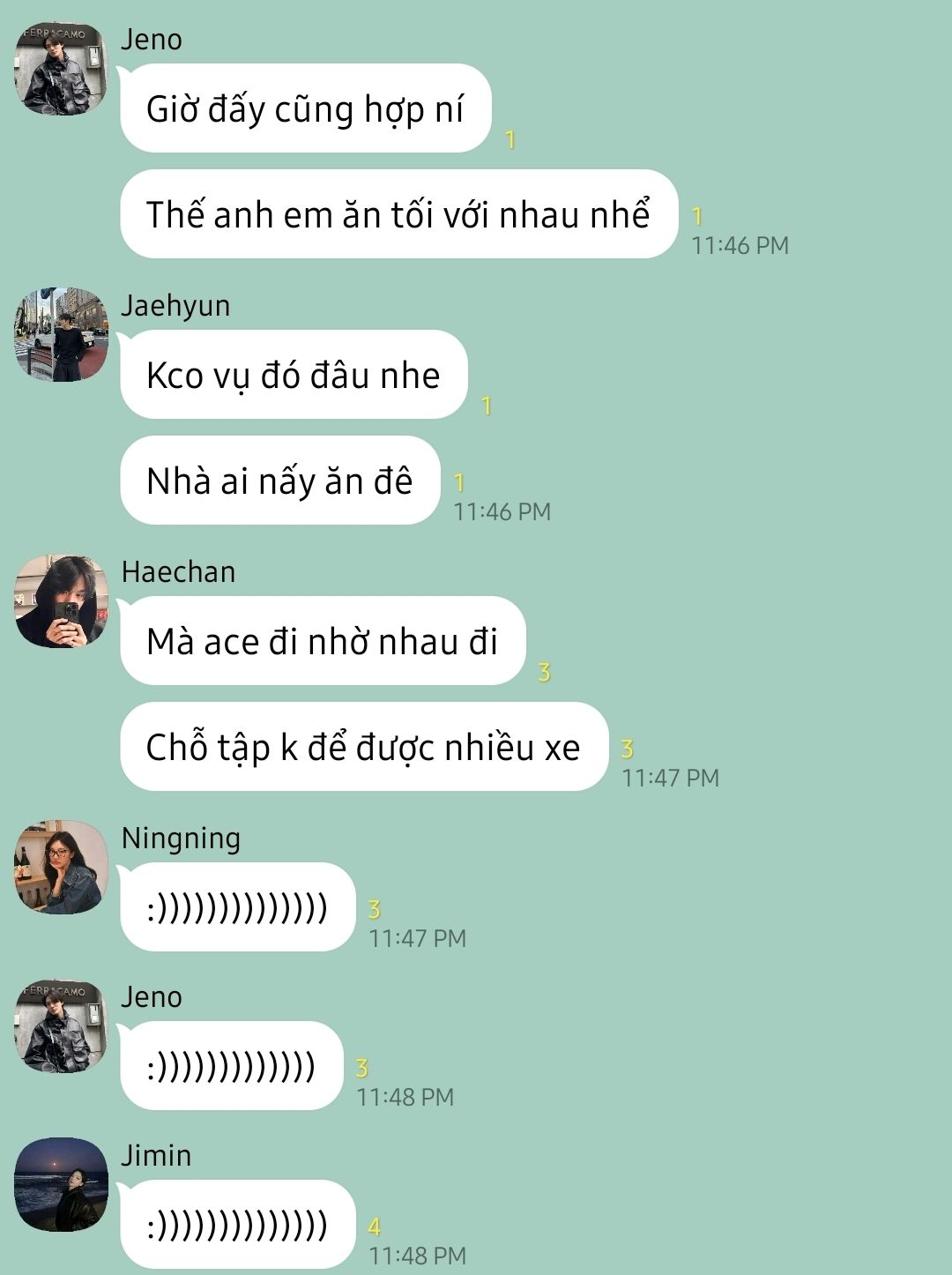The image size is (952, 1275).
Task: Select message 'Kco vụ đó đâu nhe'
Action: click(294, 375)
